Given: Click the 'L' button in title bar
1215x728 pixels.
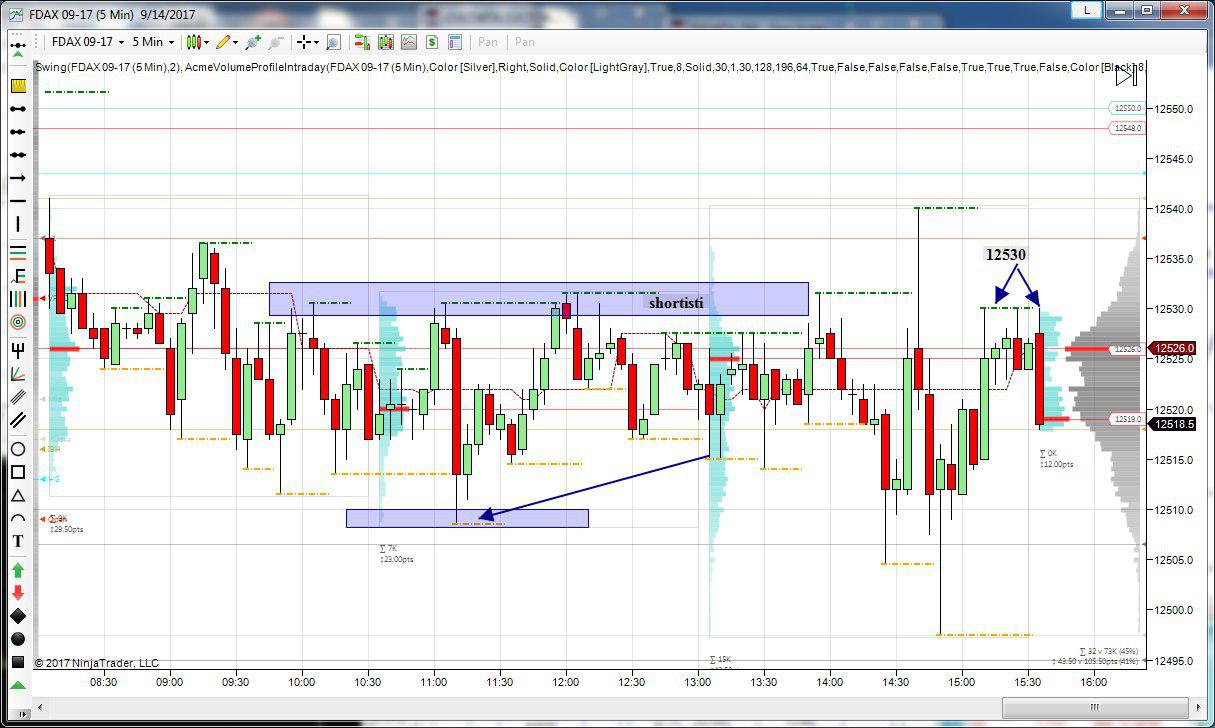Looking at the screenshot, I should click(1086, 10).
